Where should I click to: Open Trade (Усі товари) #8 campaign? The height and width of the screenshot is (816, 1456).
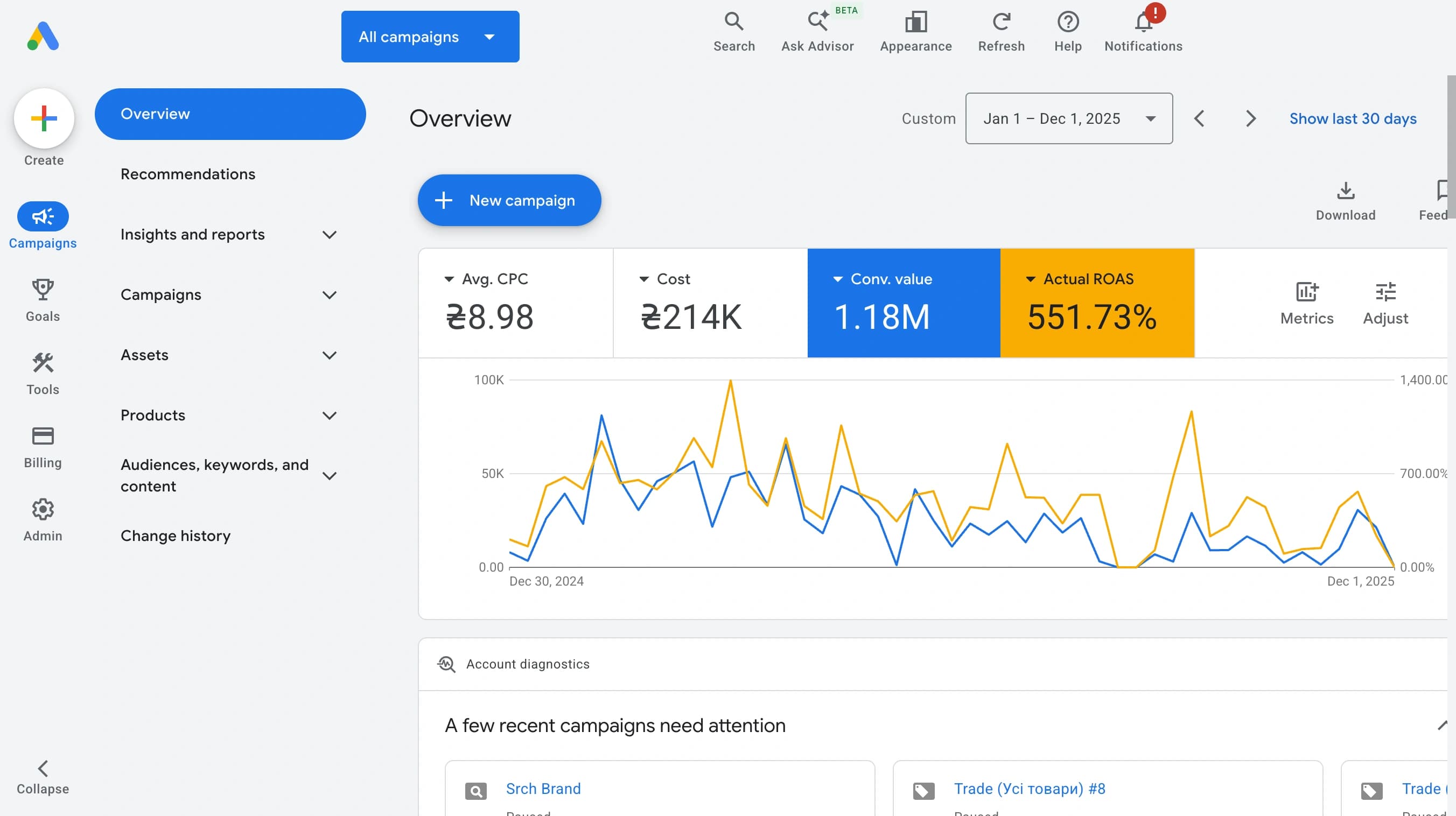point(1029,789)
